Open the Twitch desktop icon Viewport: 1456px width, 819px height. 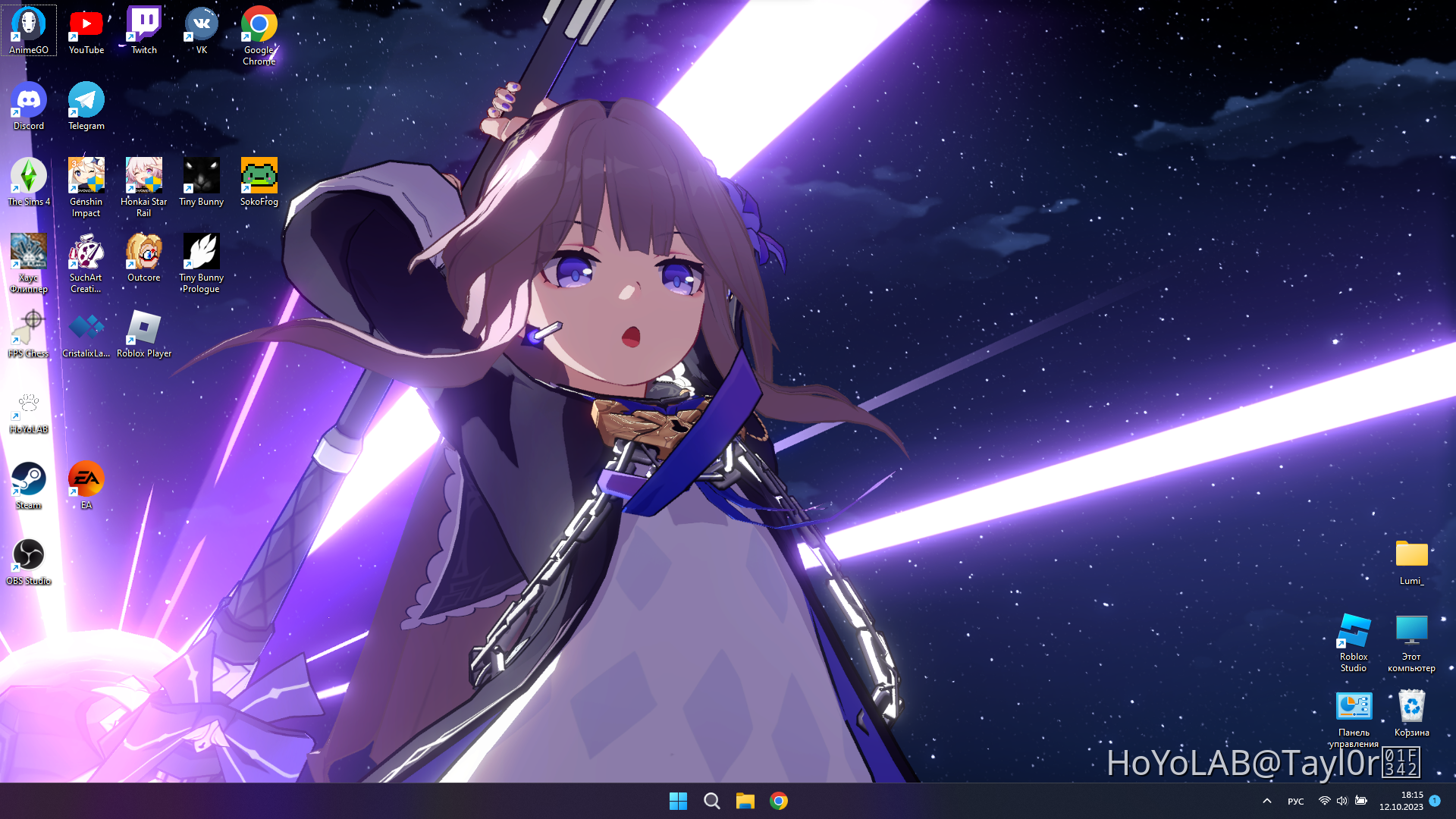[x=144, y=30]
